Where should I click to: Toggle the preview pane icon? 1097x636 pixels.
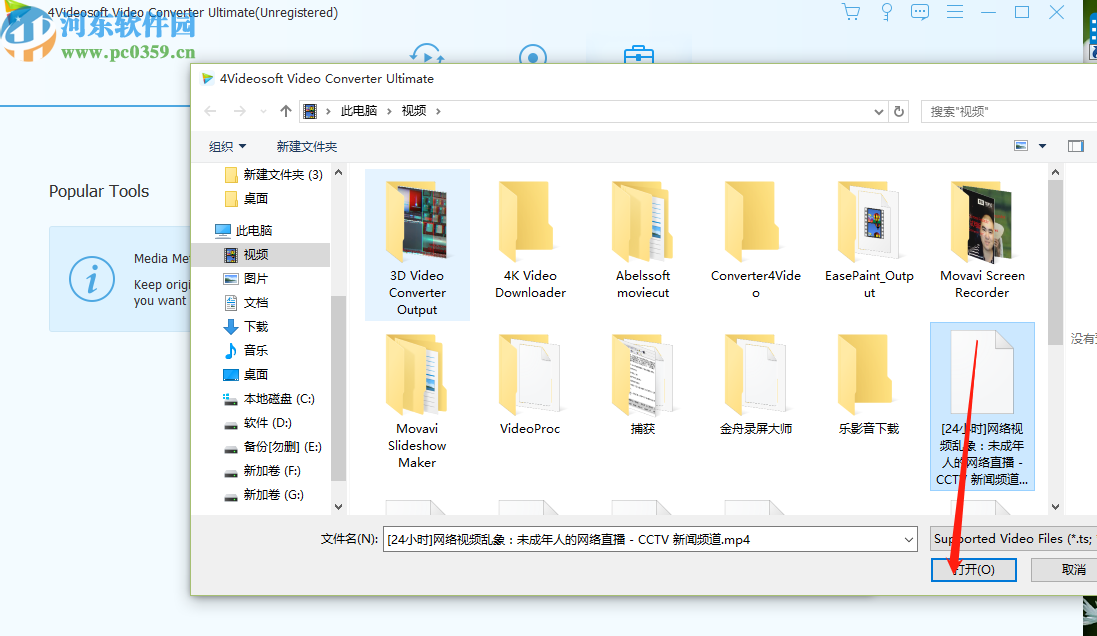[1076, 145]
